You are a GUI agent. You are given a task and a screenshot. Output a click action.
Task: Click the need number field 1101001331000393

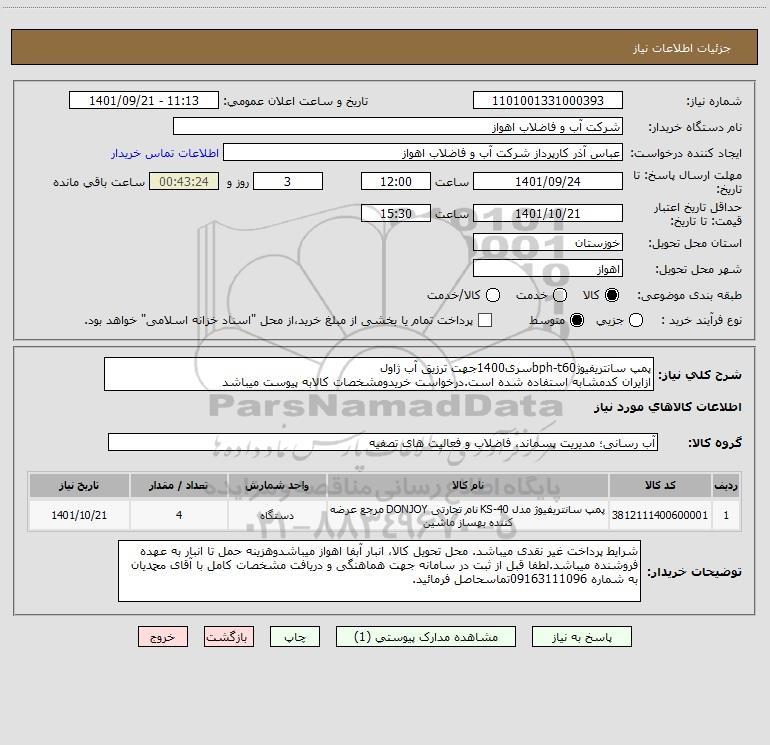(548, 101)
